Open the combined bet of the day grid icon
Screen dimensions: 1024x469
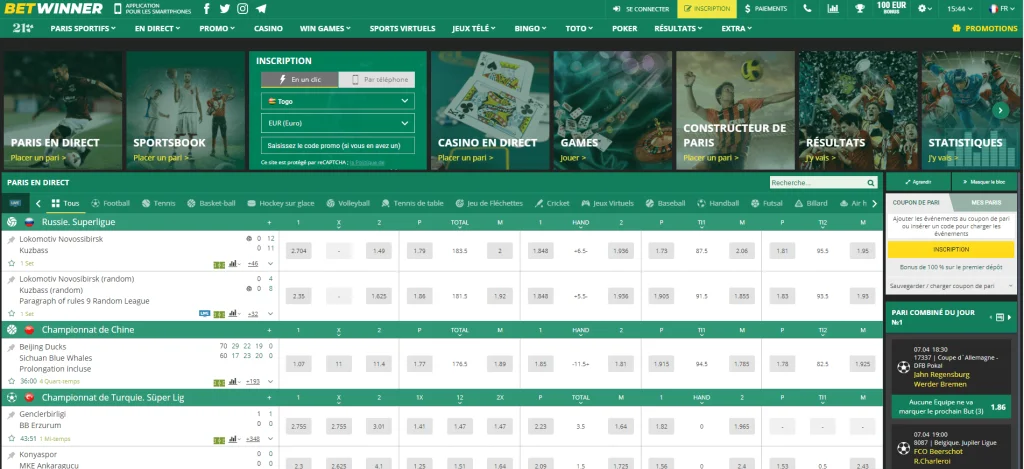point(999,317)
